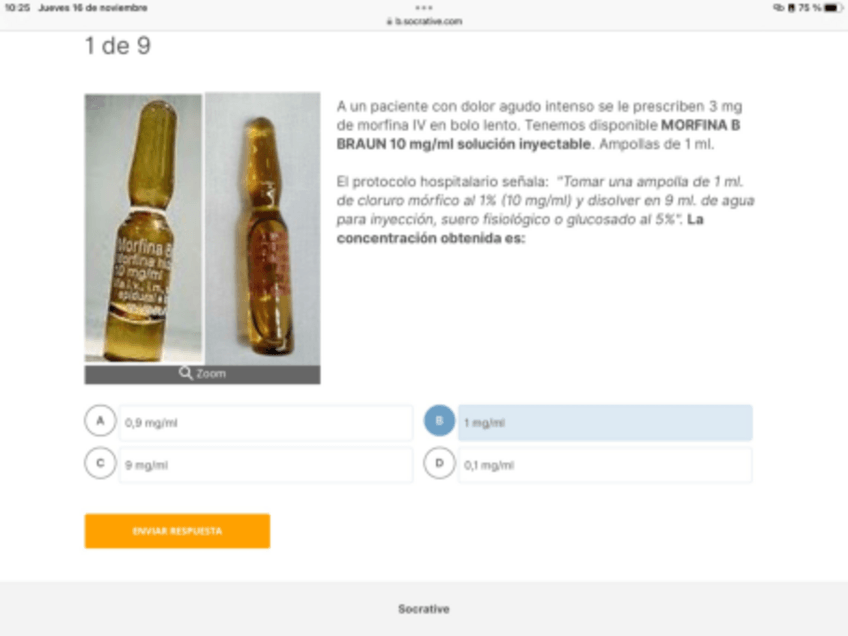Screen dimensions: 848x636
Task: Tap the b.socrative.com address bar
Action: coord(424,21)
